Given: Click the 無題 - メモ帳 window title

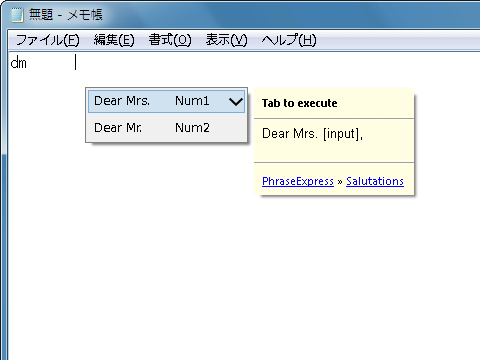Looking at the screenshot, I should click(x=65, y=15).
